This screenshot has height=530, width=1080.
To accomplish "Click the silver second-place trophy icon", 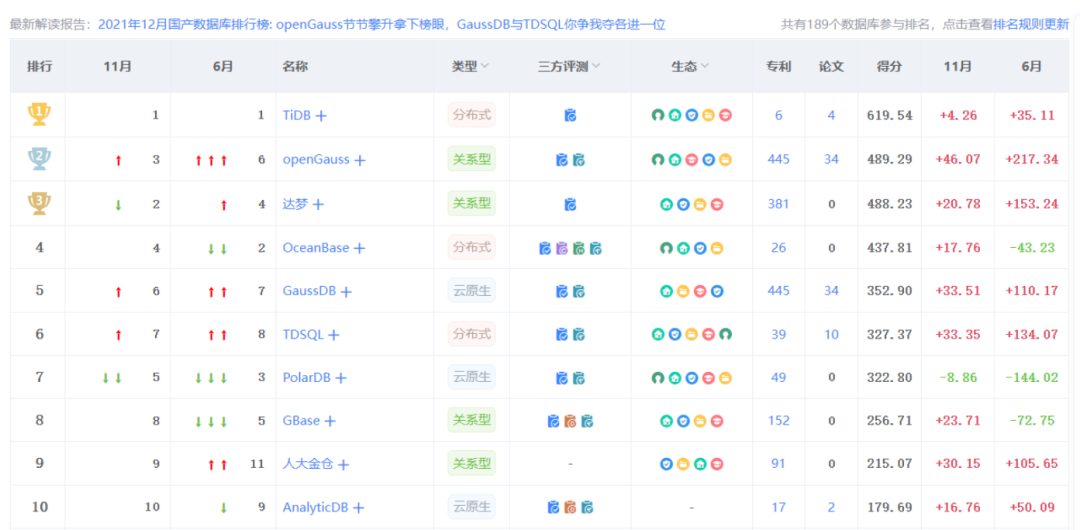I will tap(39, 159).
